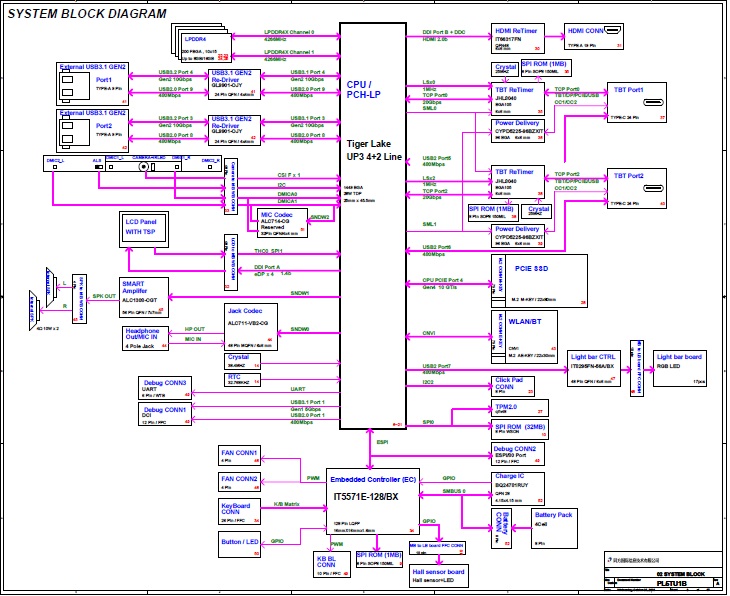This screenshot has height=596, width=730.
Task: Click the DDI Port B + DDC label
Action: pos(444,32)
